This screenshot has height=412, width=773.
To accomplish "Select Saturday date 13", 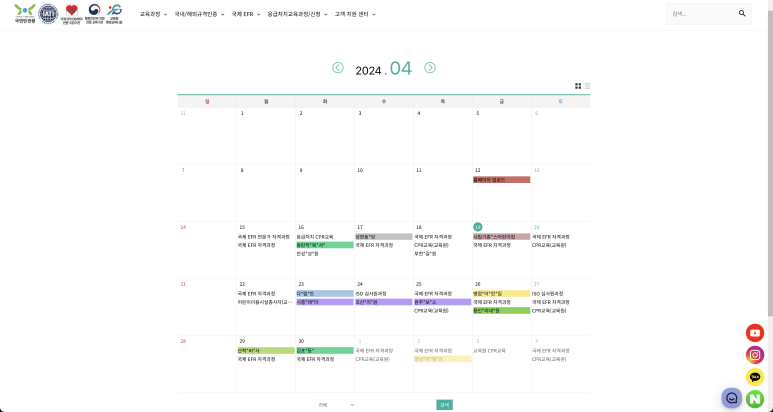I will pos(537,171).
